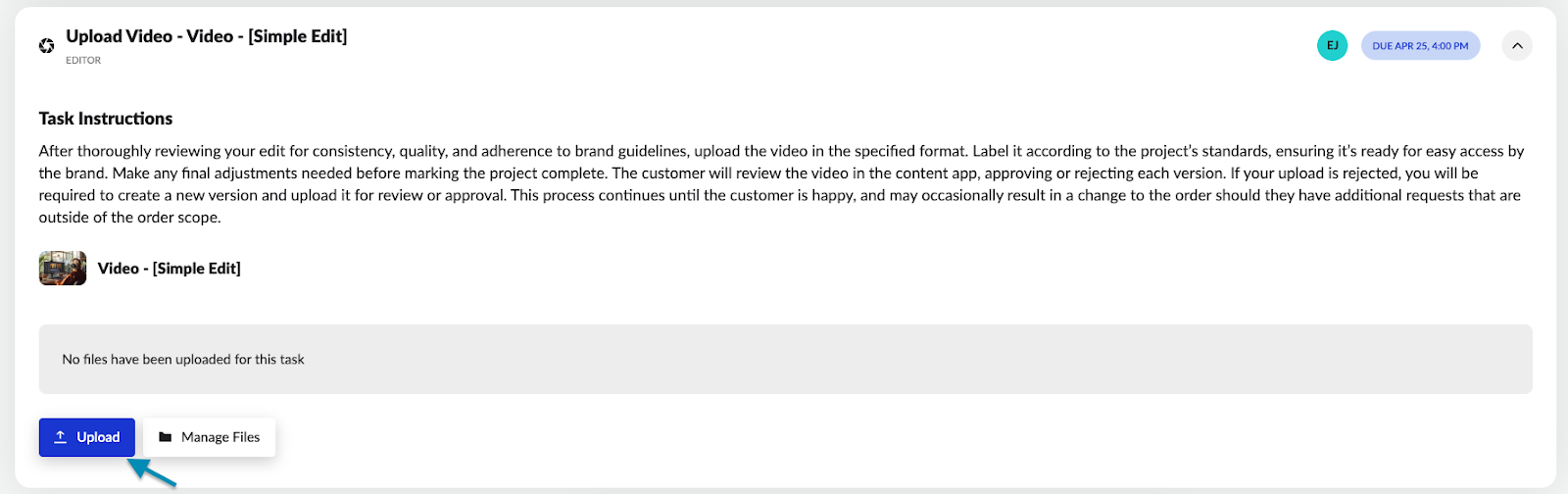Viewport: 1568px width, 494px height.
Task: Click the "No files have been uploaded" message
Action: click(x=183, y=360)
